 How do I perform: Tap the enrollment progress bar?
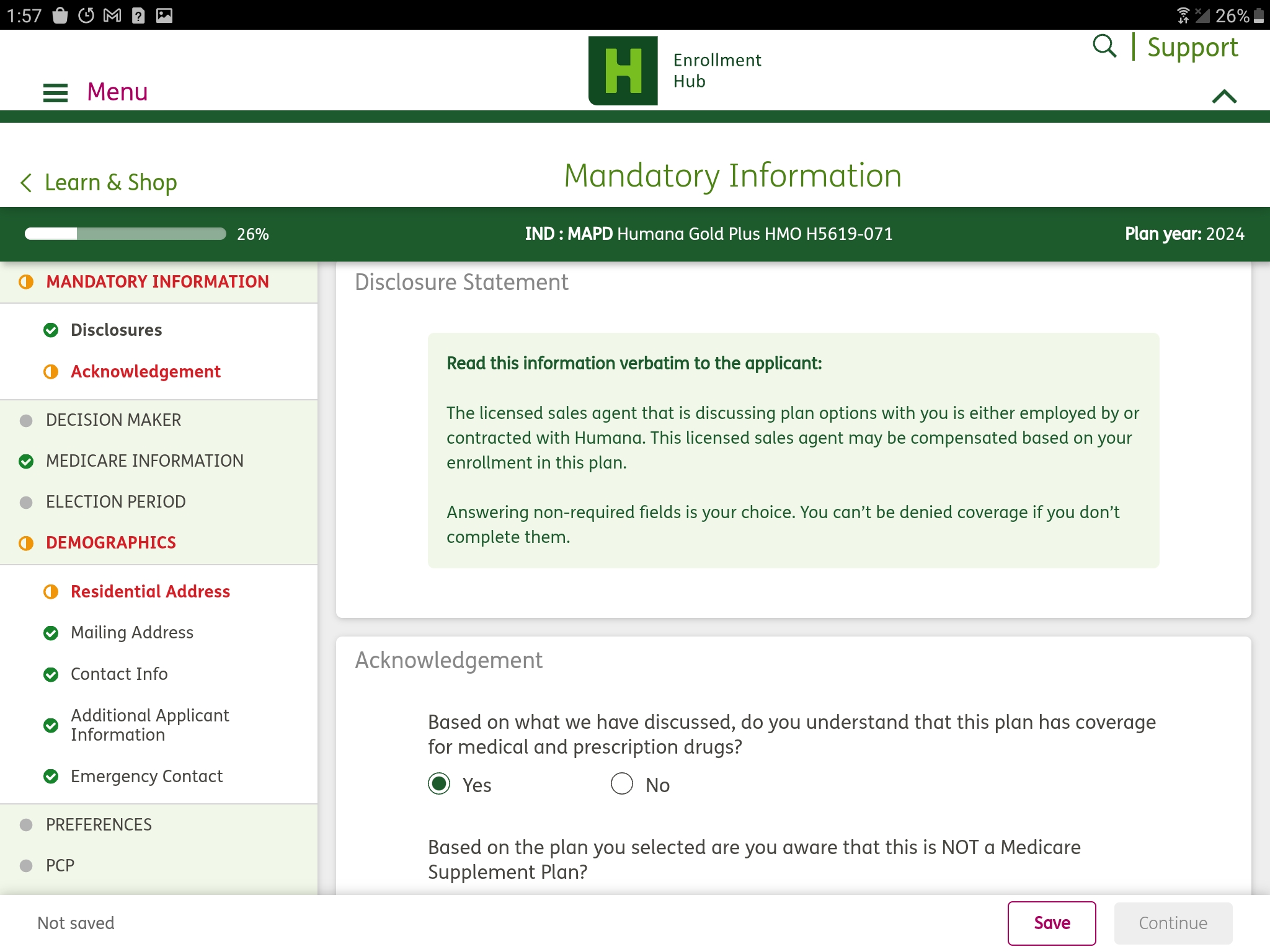[125, 234]
